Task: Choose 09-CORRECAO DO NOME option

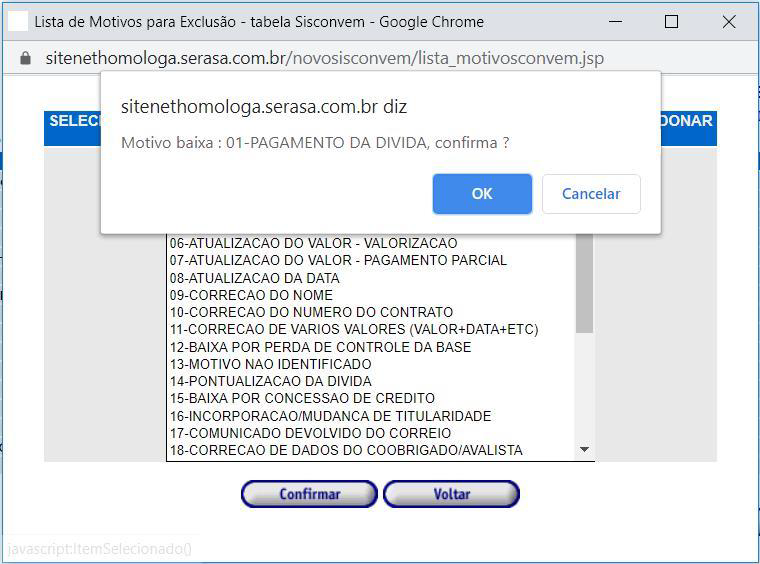Action: [x=251, y=295]
